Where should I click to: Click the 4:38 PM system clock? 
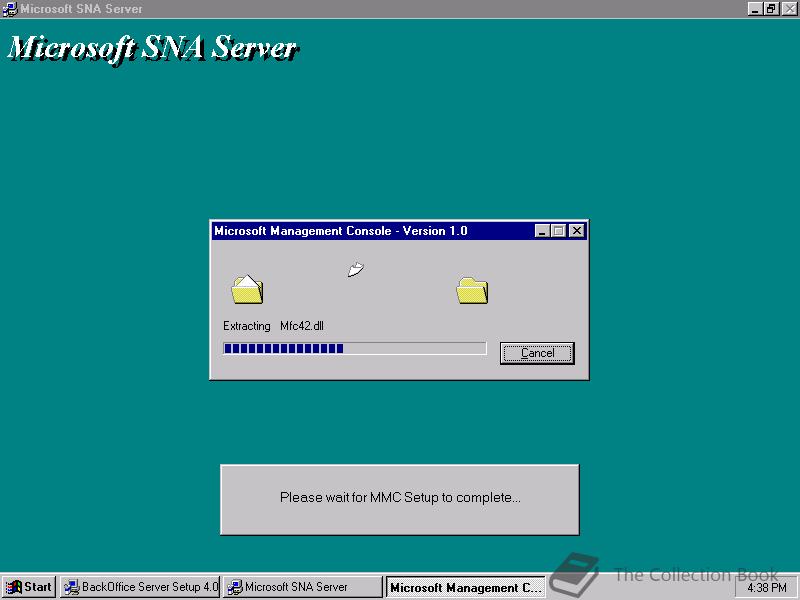tap(767, 588)
